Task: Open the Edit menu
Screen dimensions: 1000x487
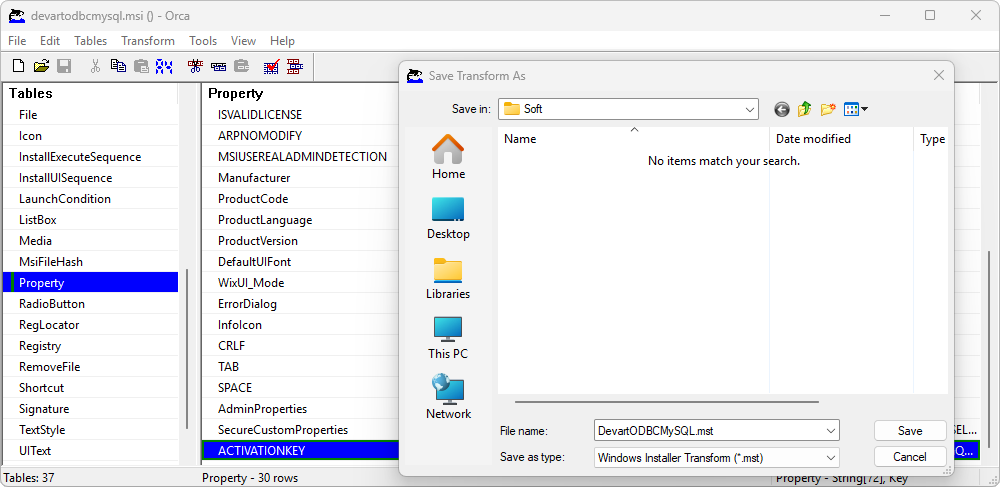Action: click(50, 41)
